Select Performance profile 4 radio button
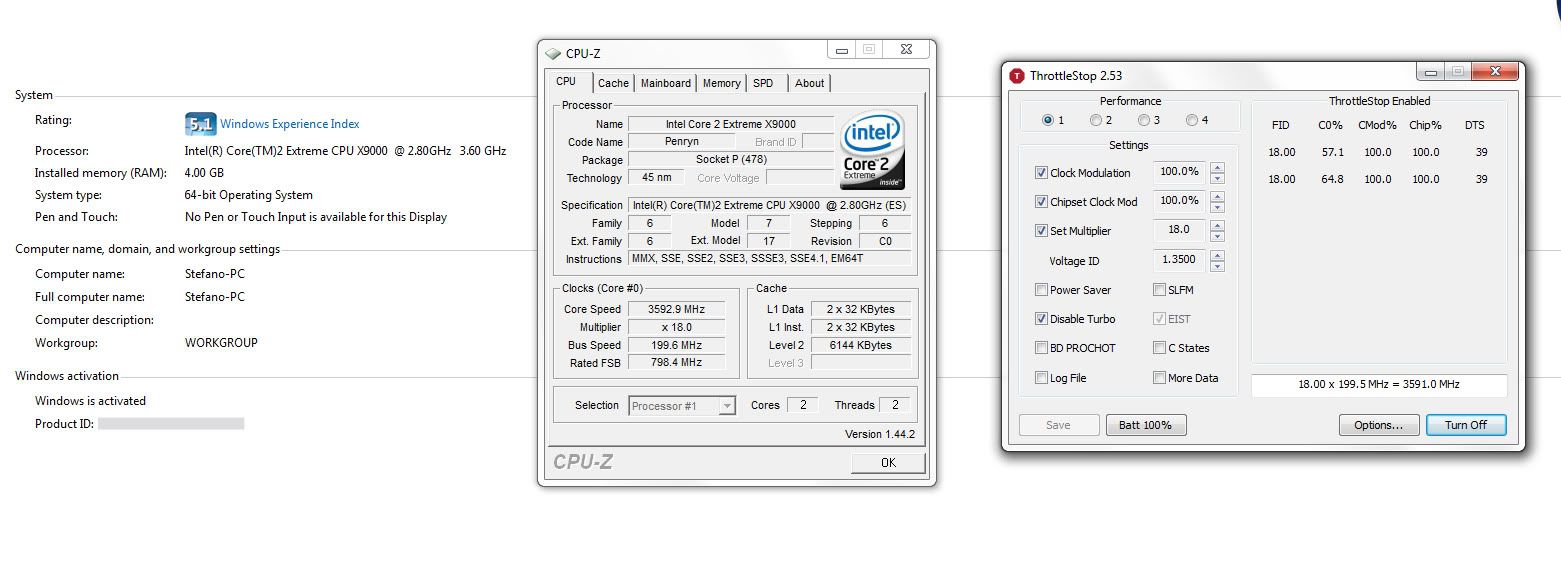 tap(1192, 120)
